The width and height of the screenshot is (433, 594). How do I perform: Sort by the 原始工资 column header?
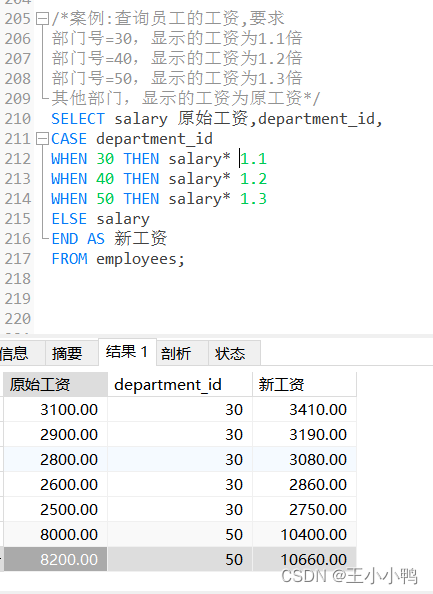point(55,385)
